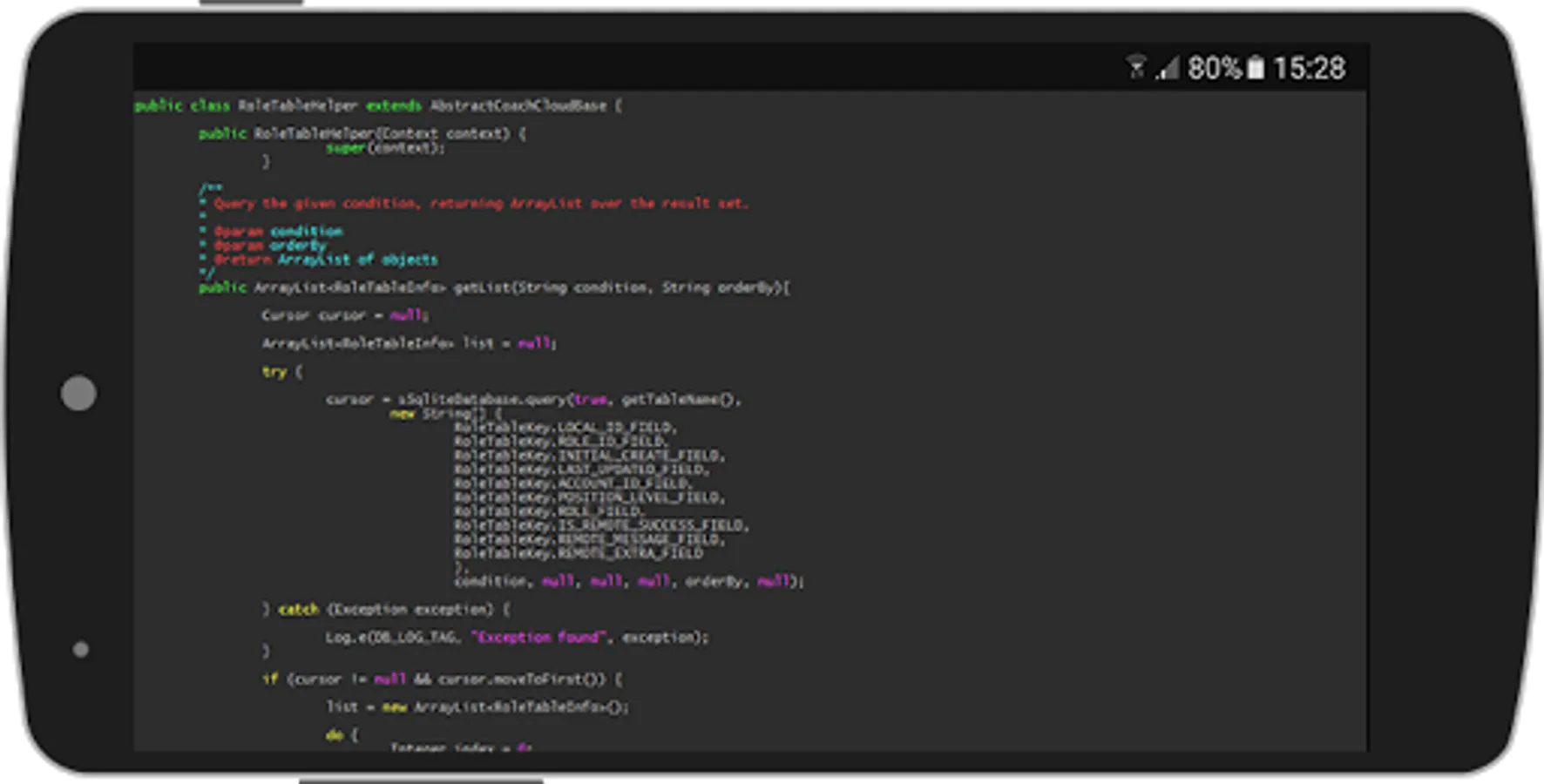1544x784 pixels.
Task: Click the red 'Query the given condition' comment
Action: [x=481, y=204]
